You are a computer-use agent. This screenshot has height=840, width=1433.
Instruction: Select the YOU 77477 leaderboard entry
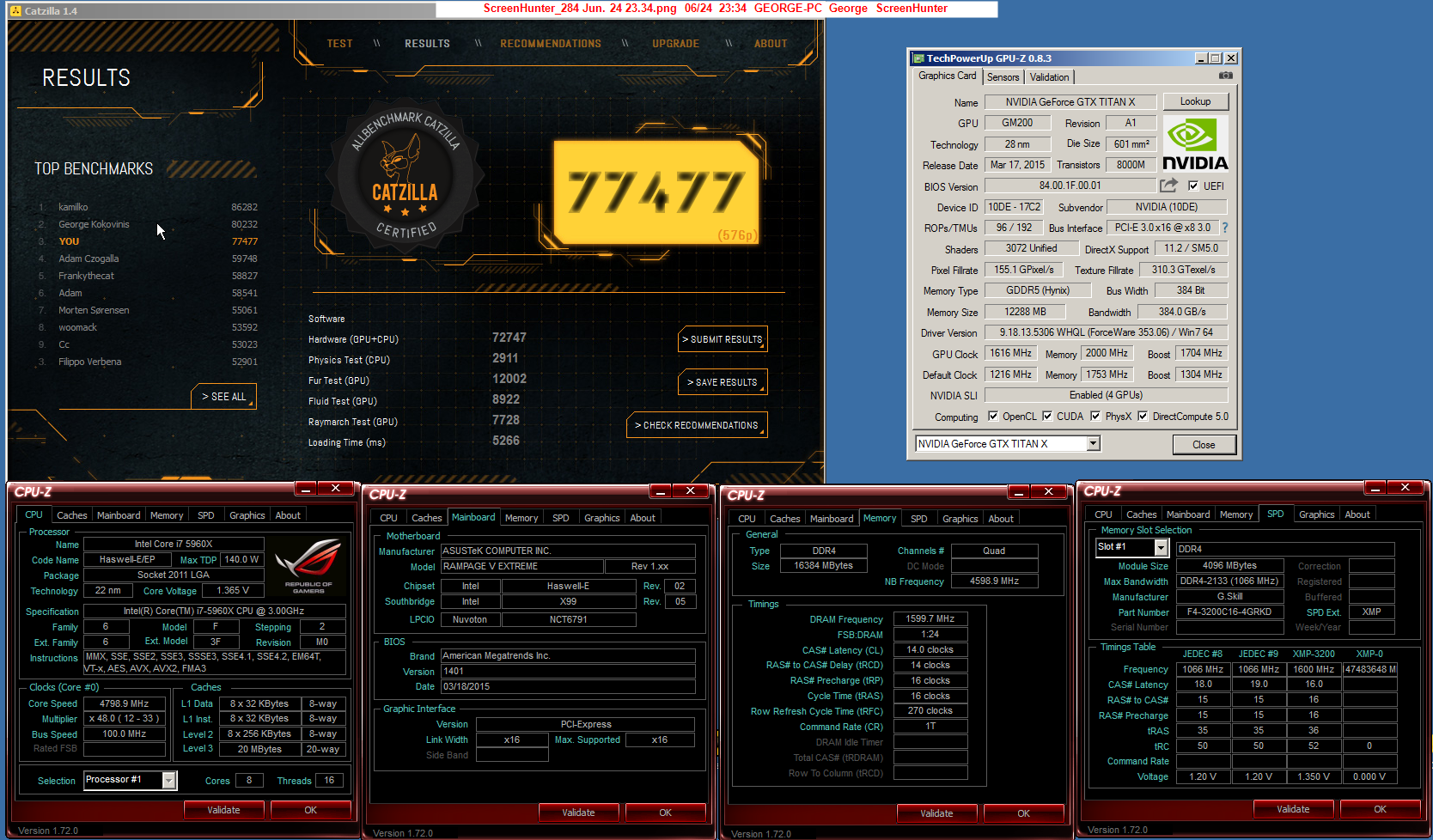pyautogui.click(x=148, y=241)
